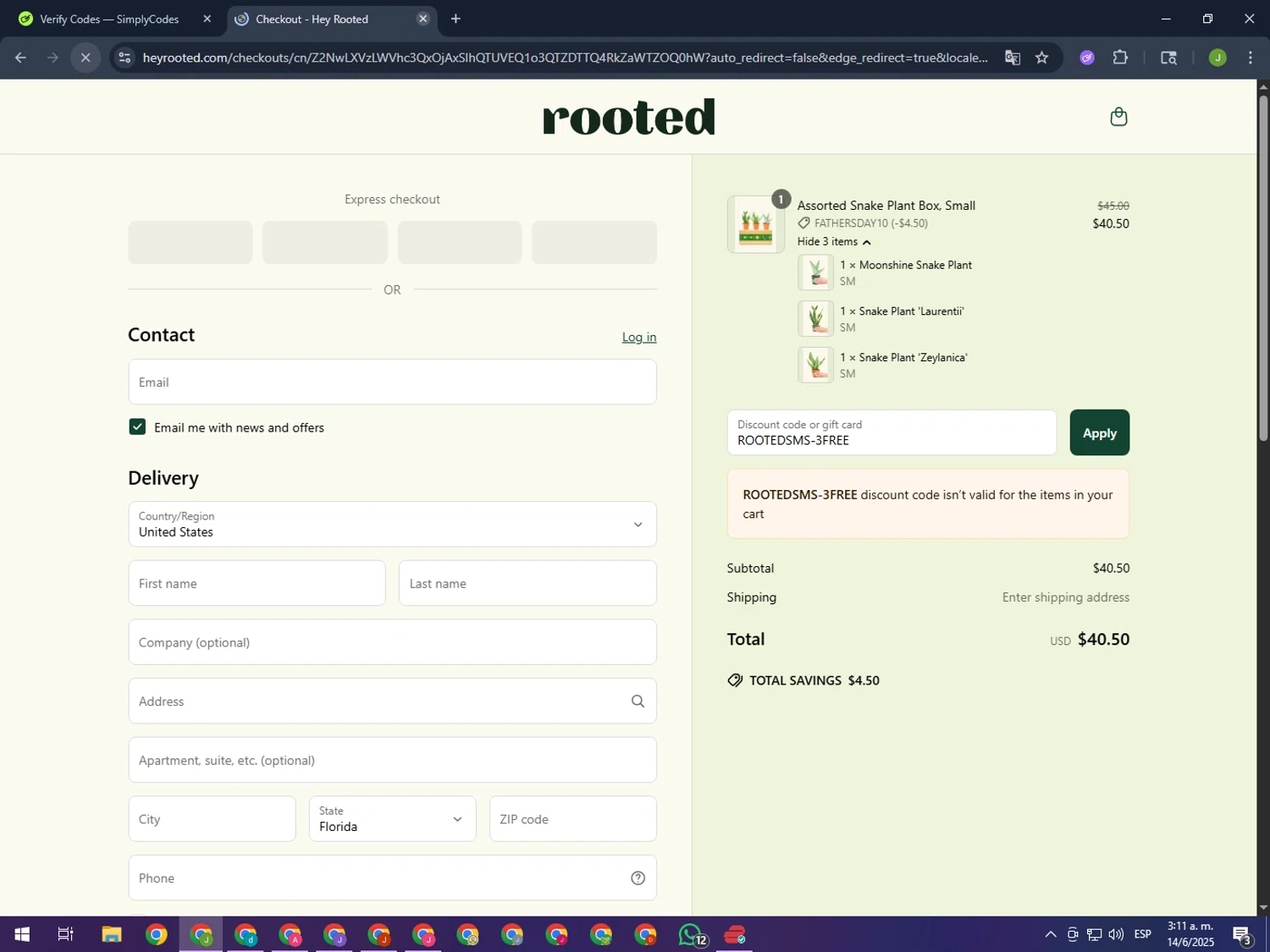
Task: Open the taskbar clock showing 3:11 a. m.
Action: 1190,934
